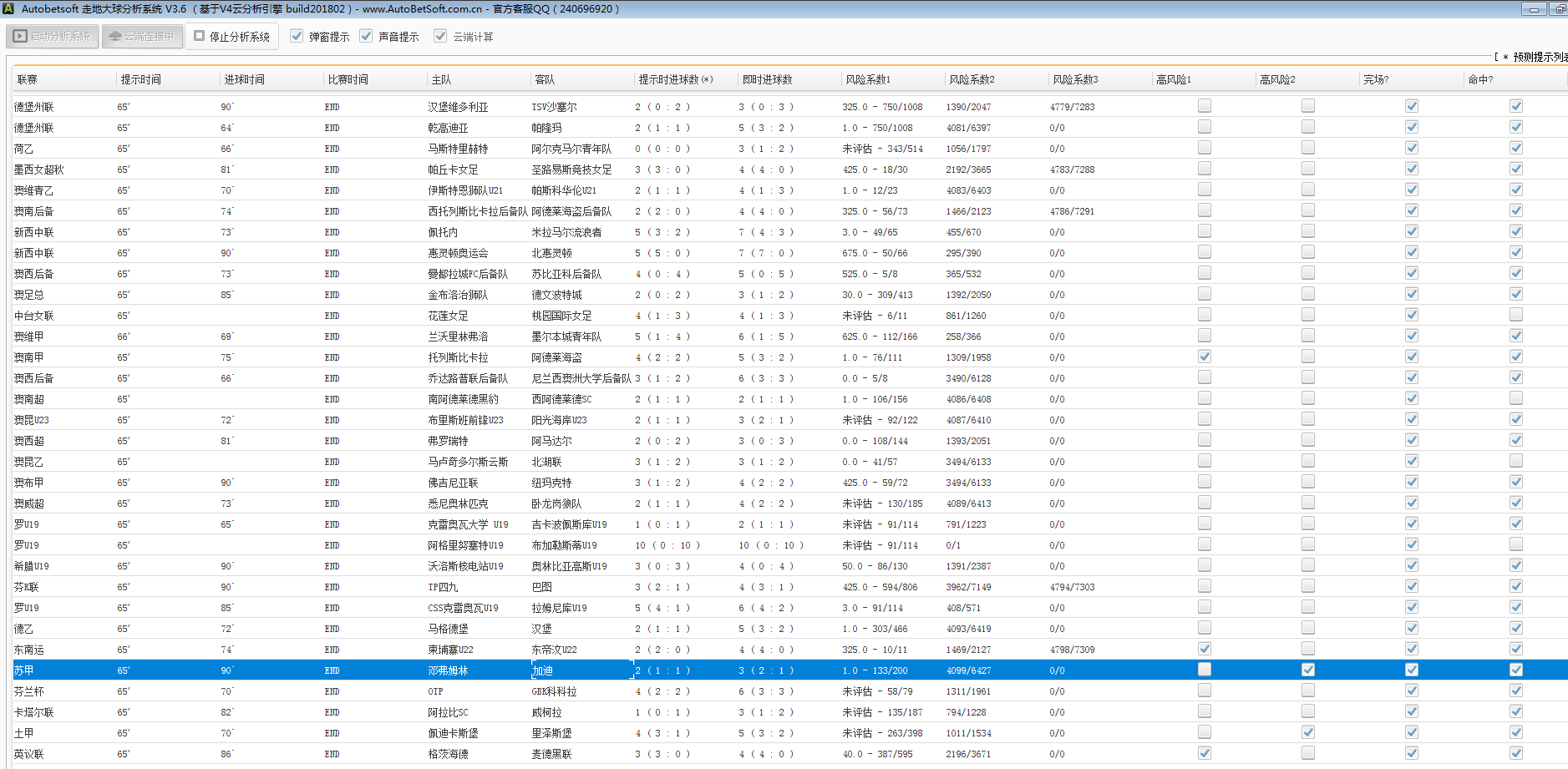
Task: Sort by the 风险系数1 column header
Action: pos(867,79)
